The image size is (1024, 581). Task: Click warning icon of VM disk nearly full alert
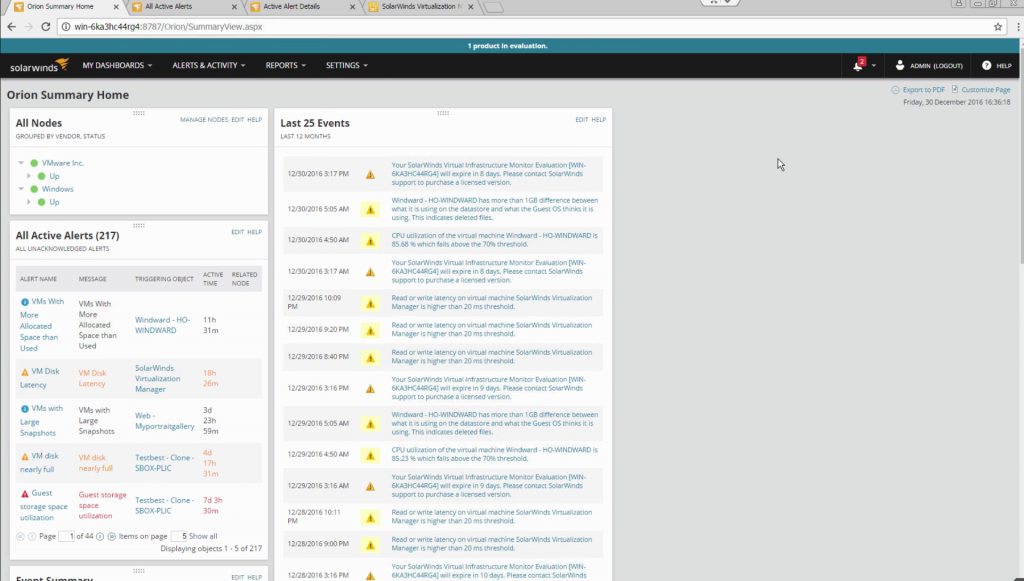tap(25, 457)
